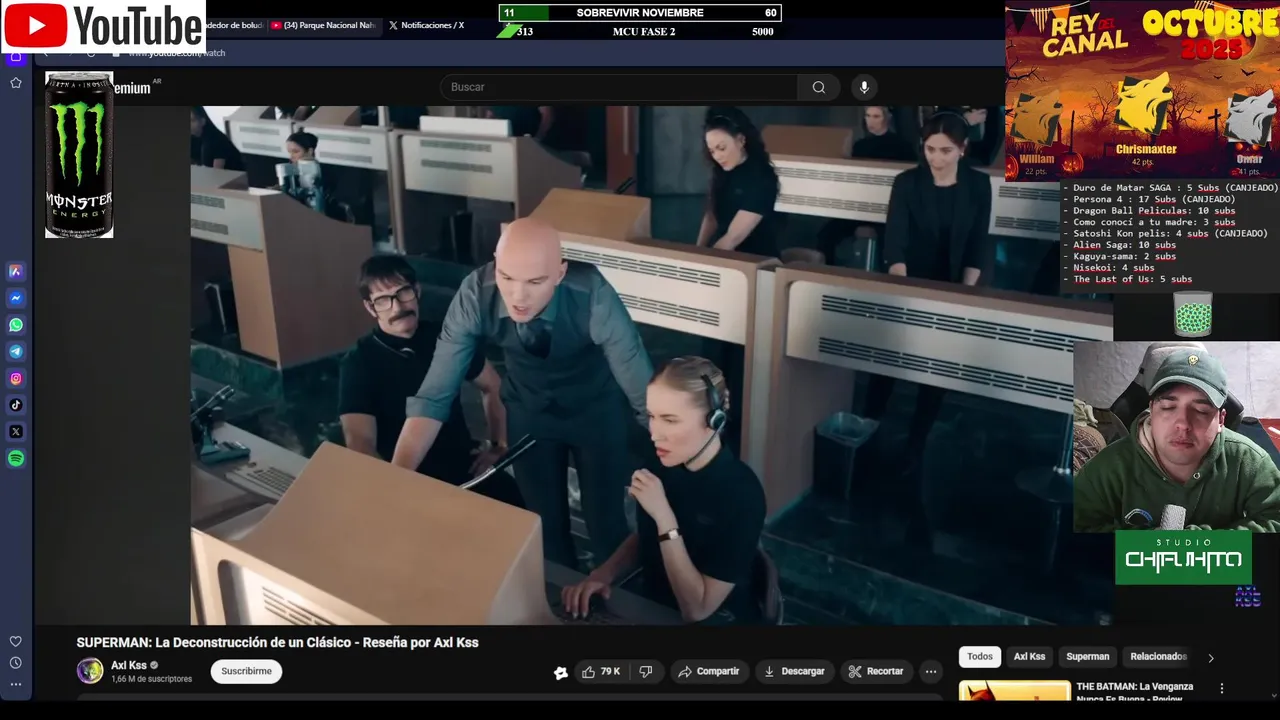Open TikTok in the browser sidebar
The image size is (1280, 720).
(16, 405)
